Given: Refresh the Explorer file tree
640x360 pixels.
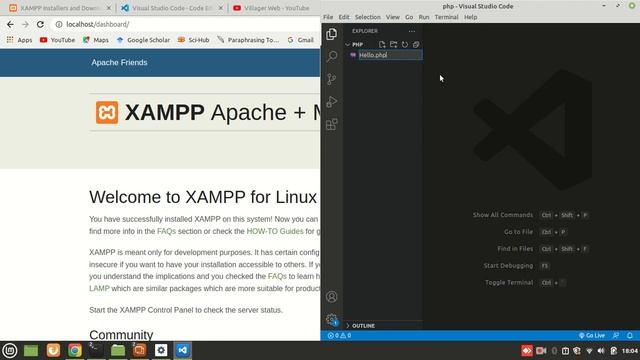Looking at the screenshot, I should coord(405,44).
